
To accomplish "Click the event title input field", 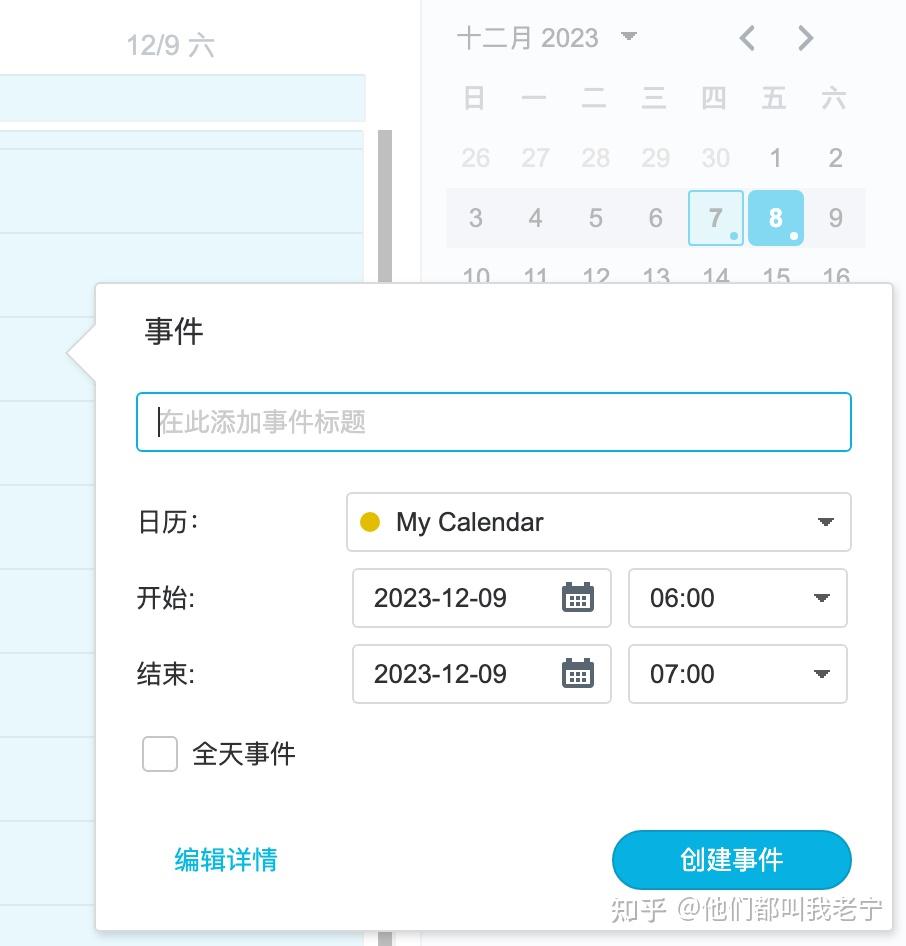I will tap(493, 421).
